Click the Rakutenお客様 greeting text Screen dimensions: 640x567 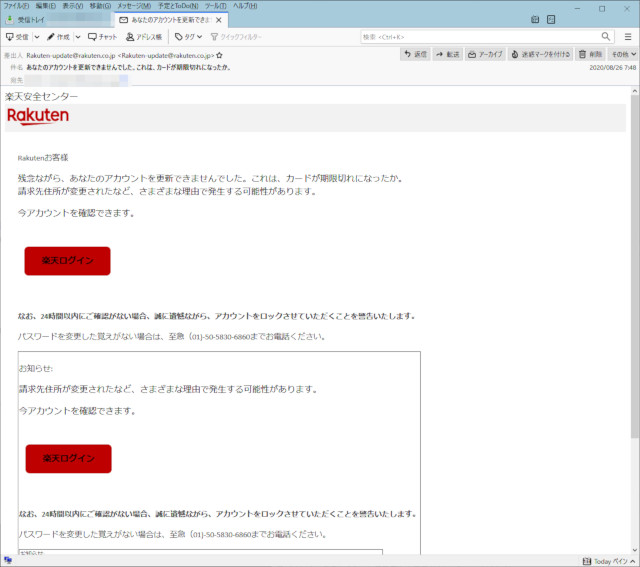point(43,158)
